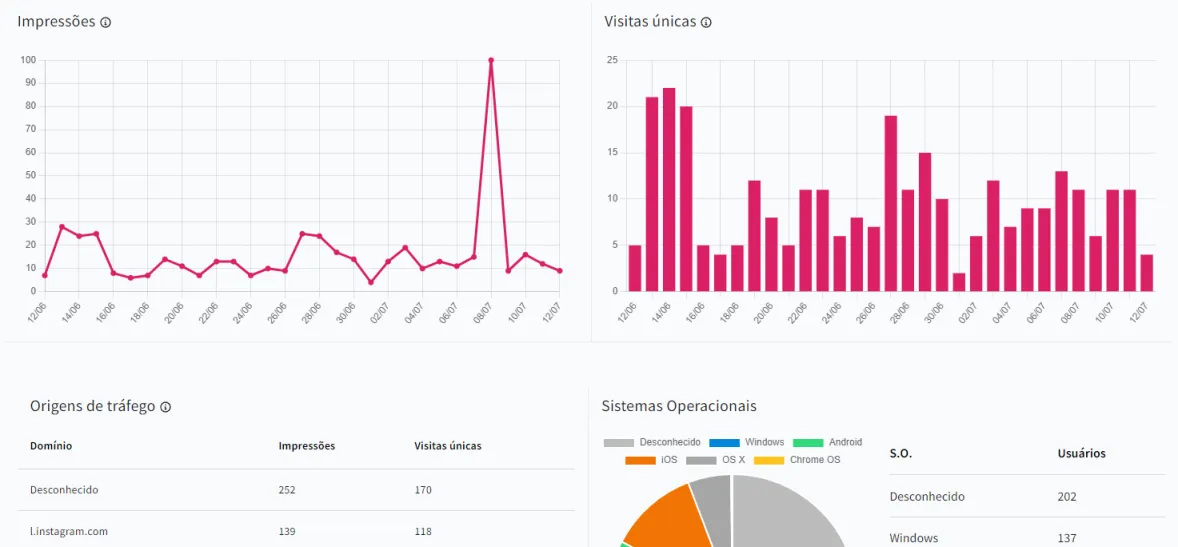Toggle Android series in the pie chart legend

tap(827, 443)
